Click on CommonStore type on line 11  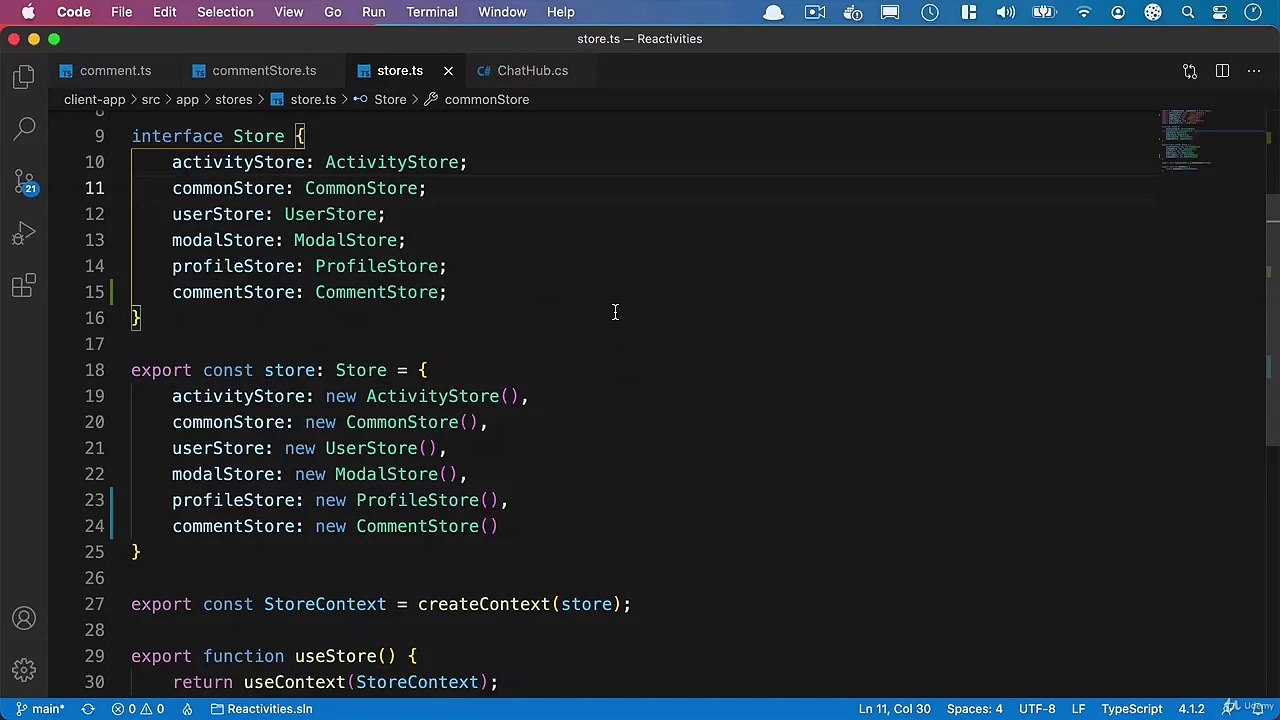tap(360, 188)
